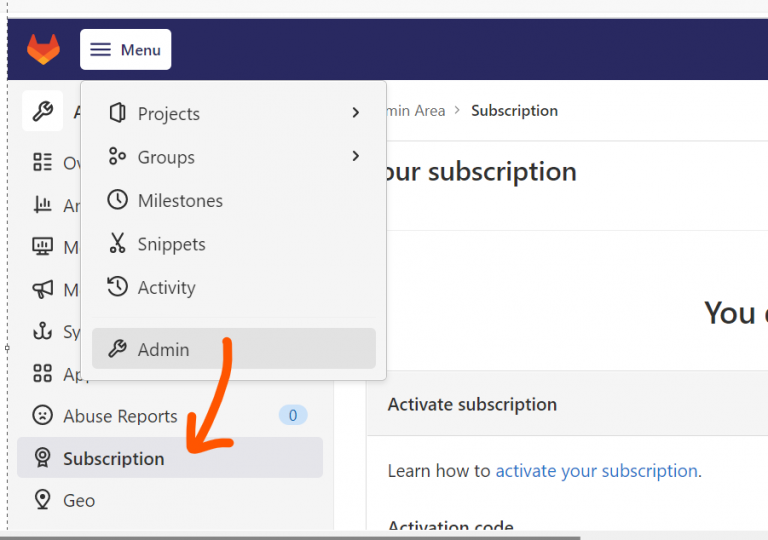Expand the Projects submenu chevron

point(355,113)
